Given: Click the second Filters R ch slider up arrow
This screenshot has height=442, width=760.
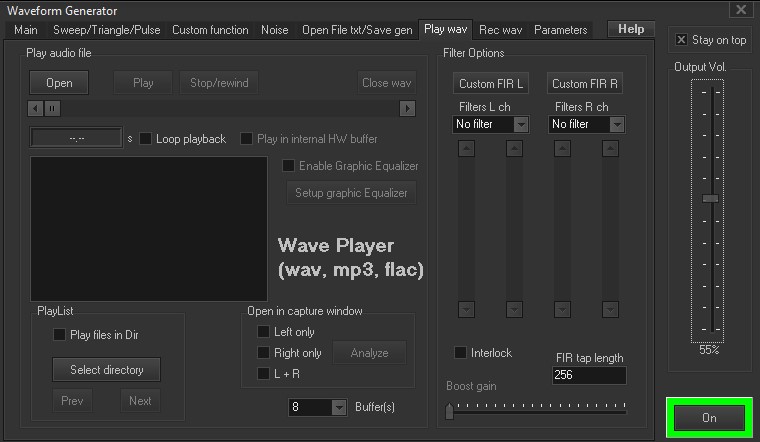Looking at the screenshot, I should (x=610, y=148).
